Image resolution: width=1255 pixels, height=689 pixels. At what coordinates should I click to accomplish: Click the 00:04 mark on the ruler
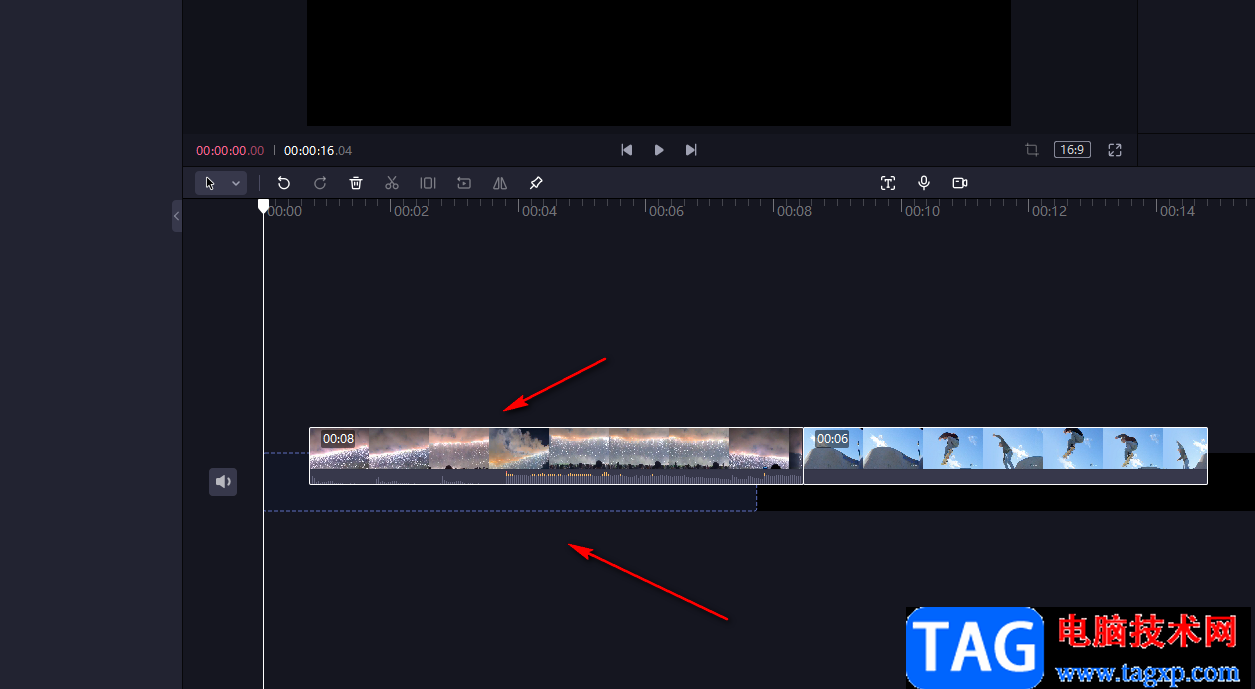click(539, 211)
